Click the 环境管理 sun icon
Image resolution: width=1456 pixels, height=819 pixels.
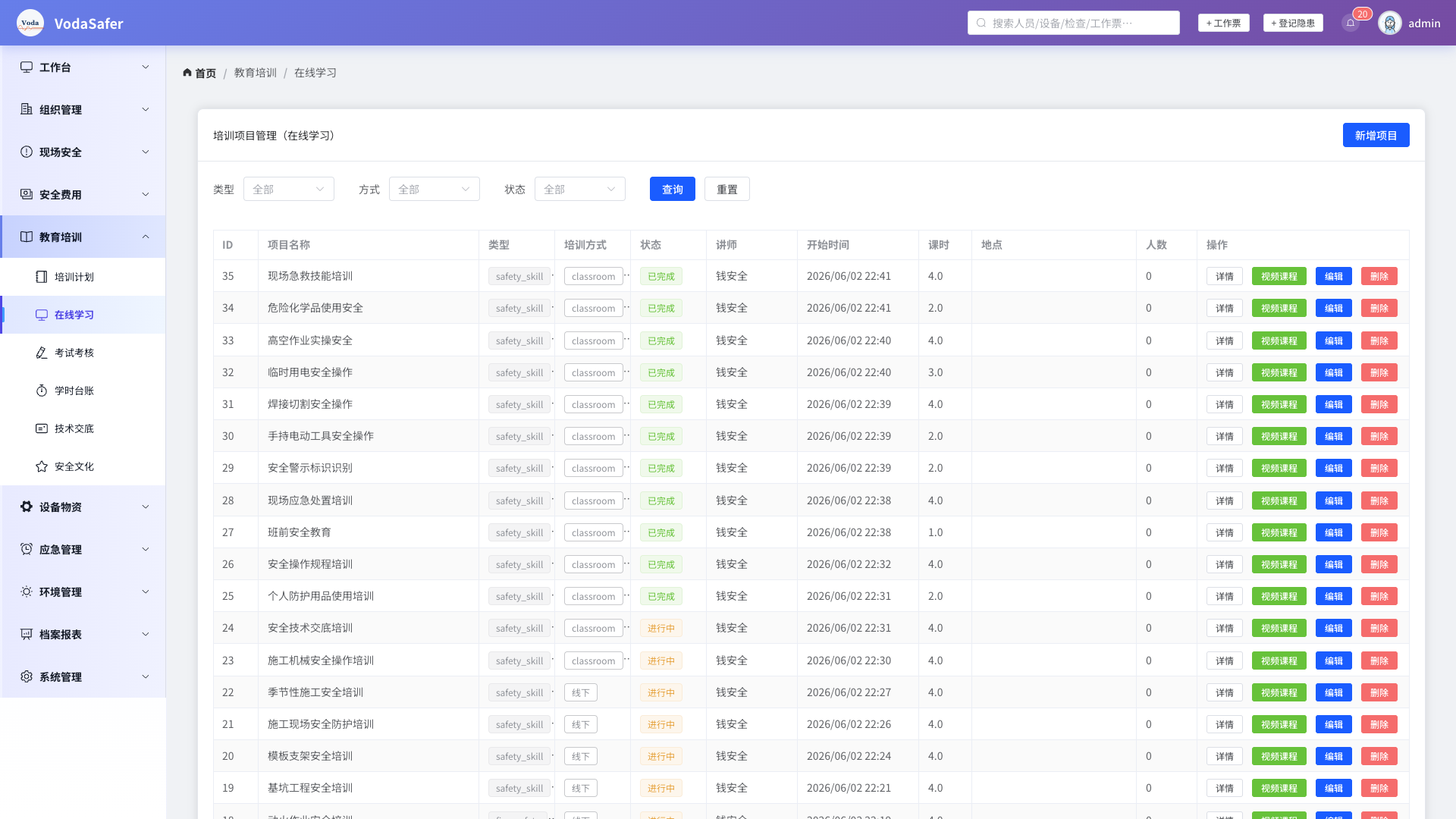[x=27, y=591]
